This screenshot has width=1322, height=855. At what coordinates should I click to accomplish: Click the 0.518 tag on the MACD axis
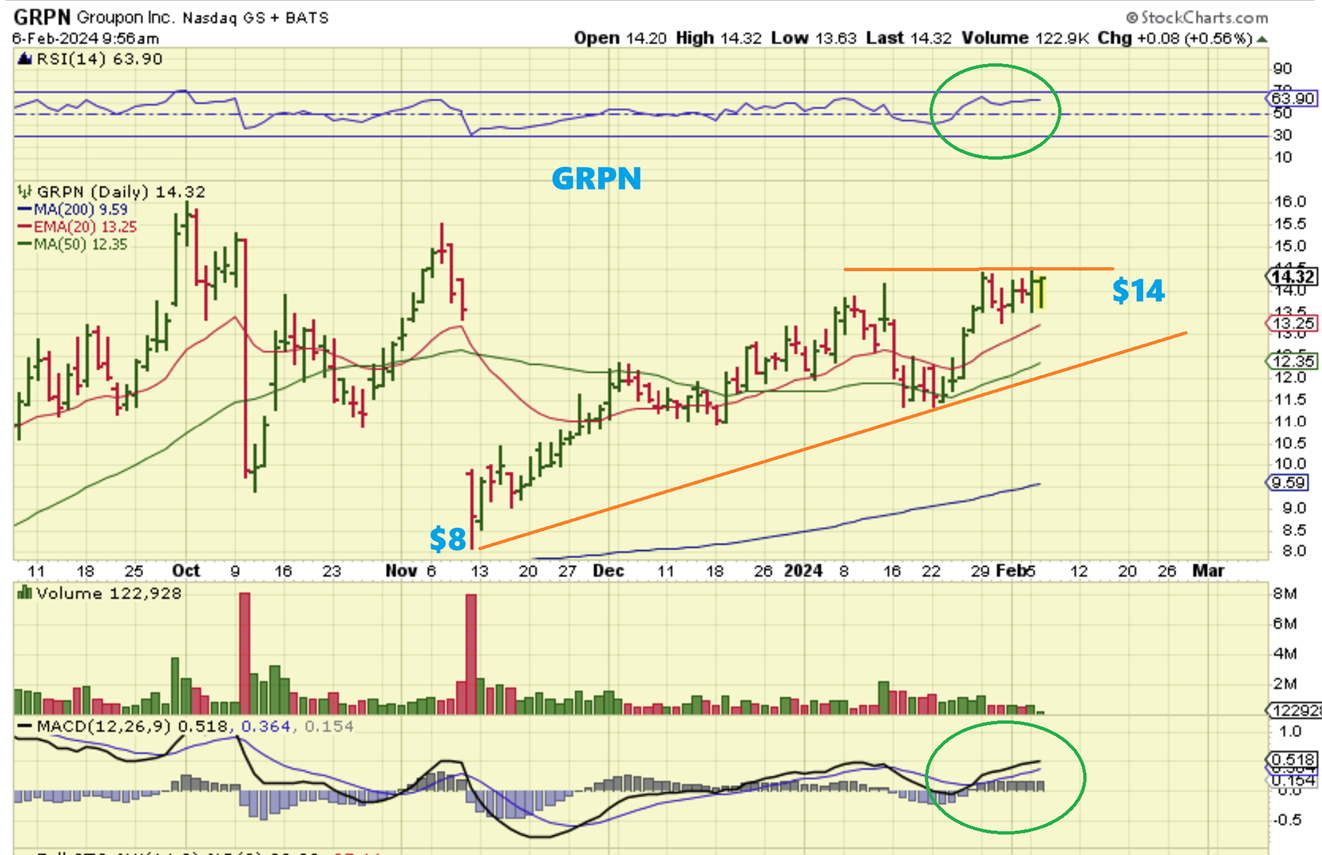pyautogui.click(x=1291, y=760)
